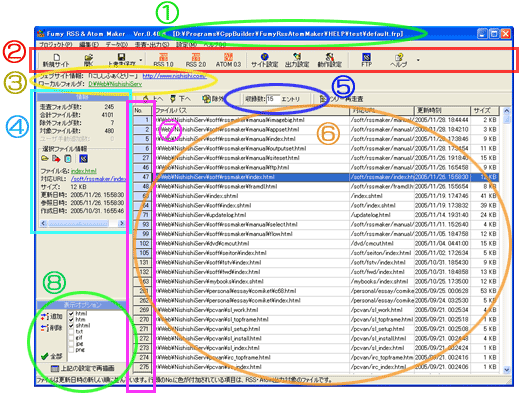Click the 上記の設定で再描画 redraw button
Viewport: 520px width, 395px height.
83,368
